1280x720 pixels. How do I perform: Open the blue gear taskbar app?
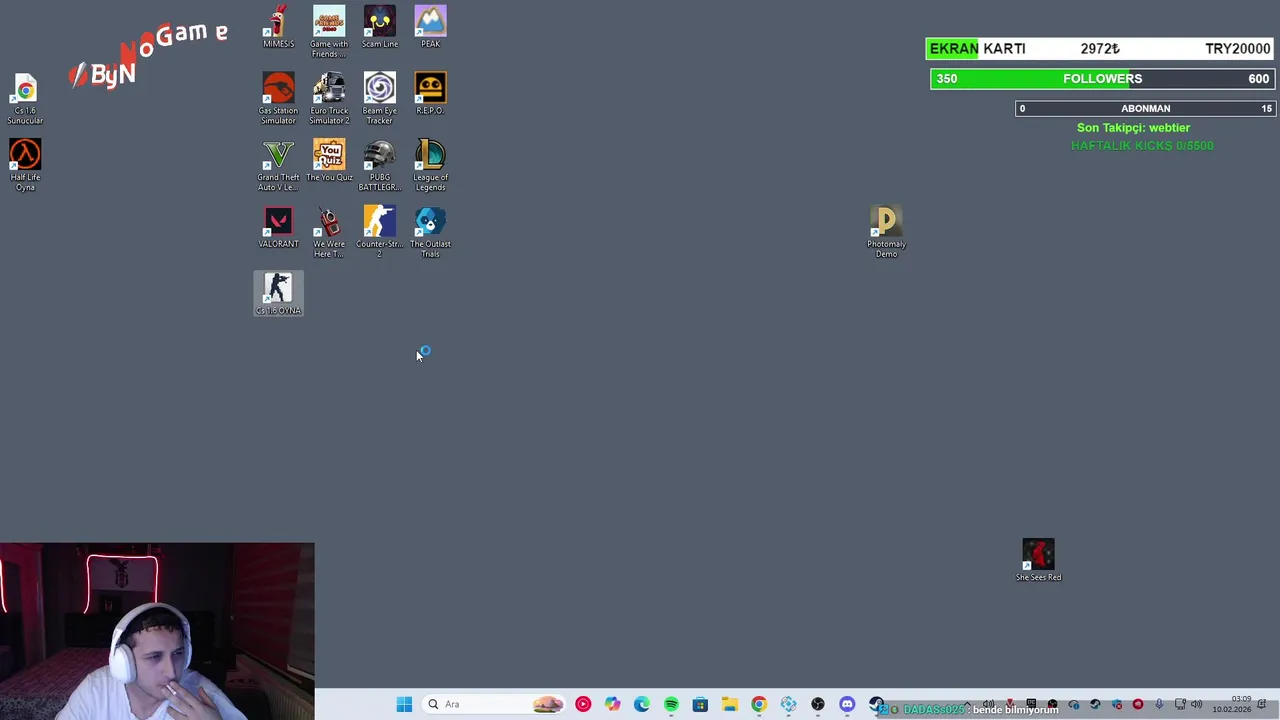[789, 704]
